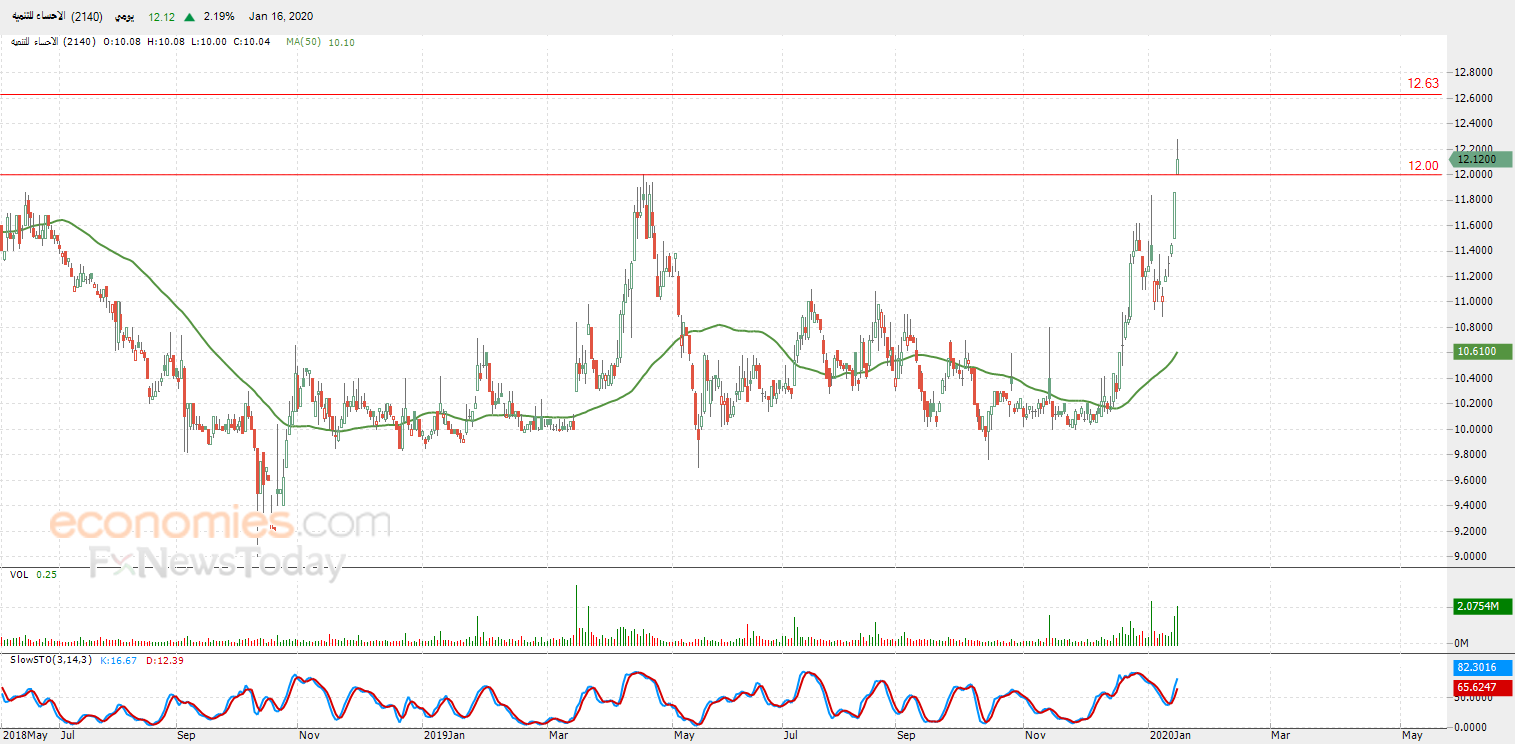Click the FxNewsToday watermark logo
This screenshot has width=1515, height=744.
(x=217, y=564)
